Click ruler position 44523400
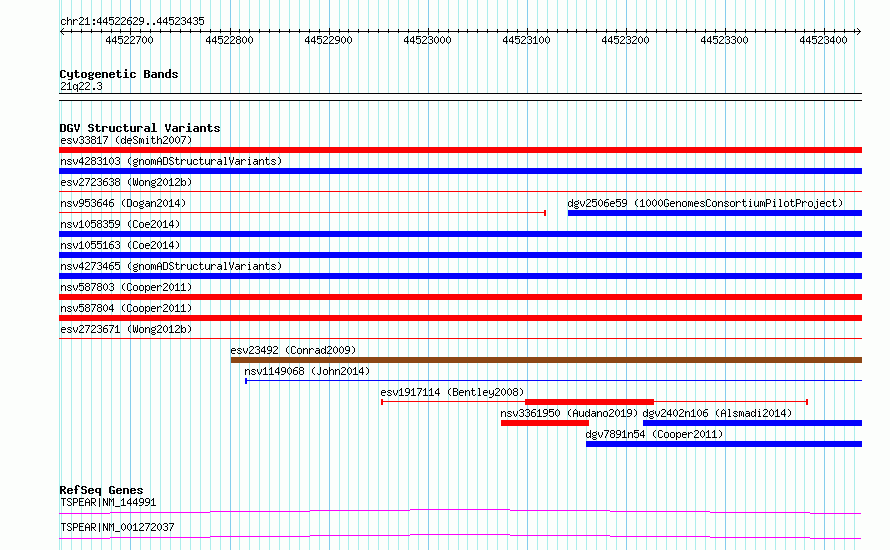 [x=823, y=40]
